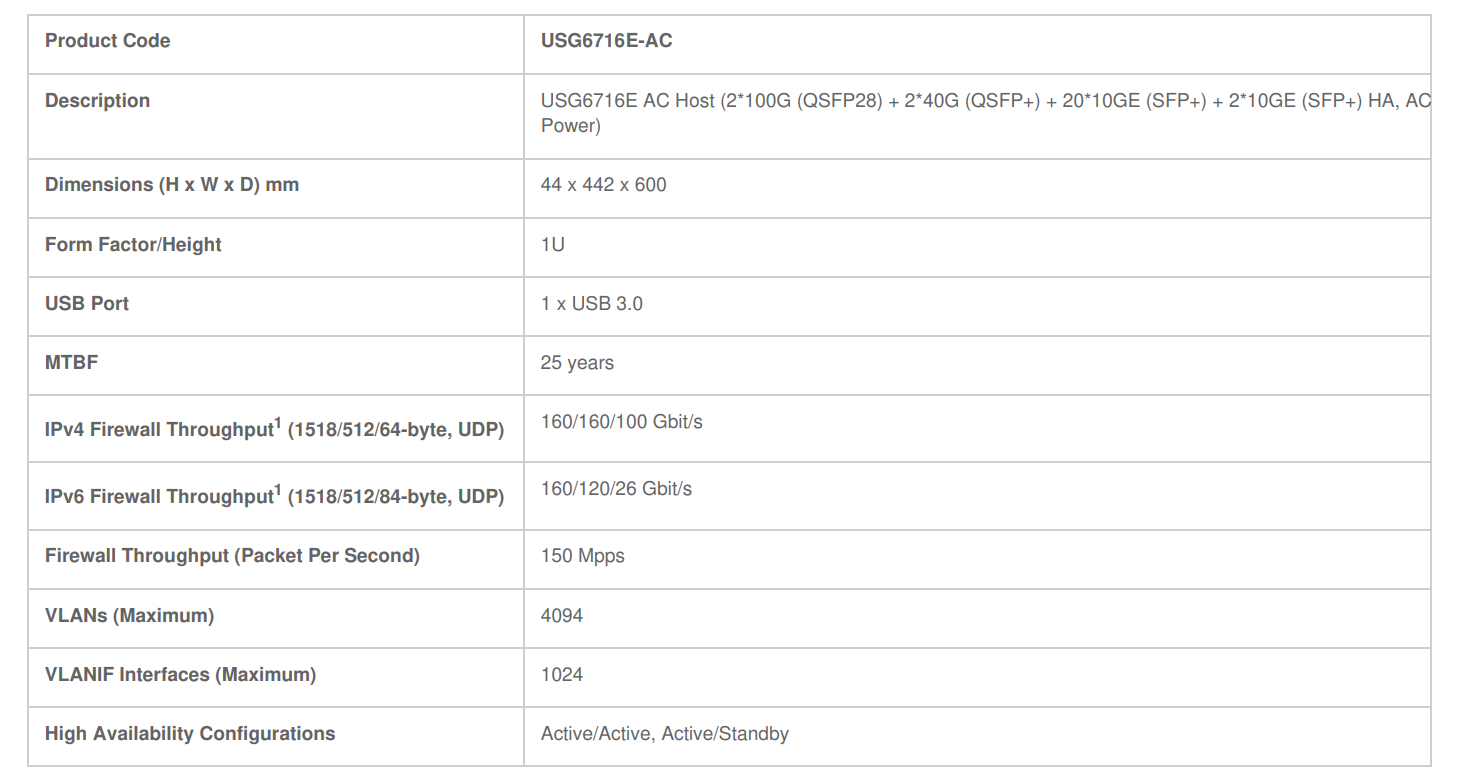Click the 44 x 442 x 600 value

[x=603, y=185]
